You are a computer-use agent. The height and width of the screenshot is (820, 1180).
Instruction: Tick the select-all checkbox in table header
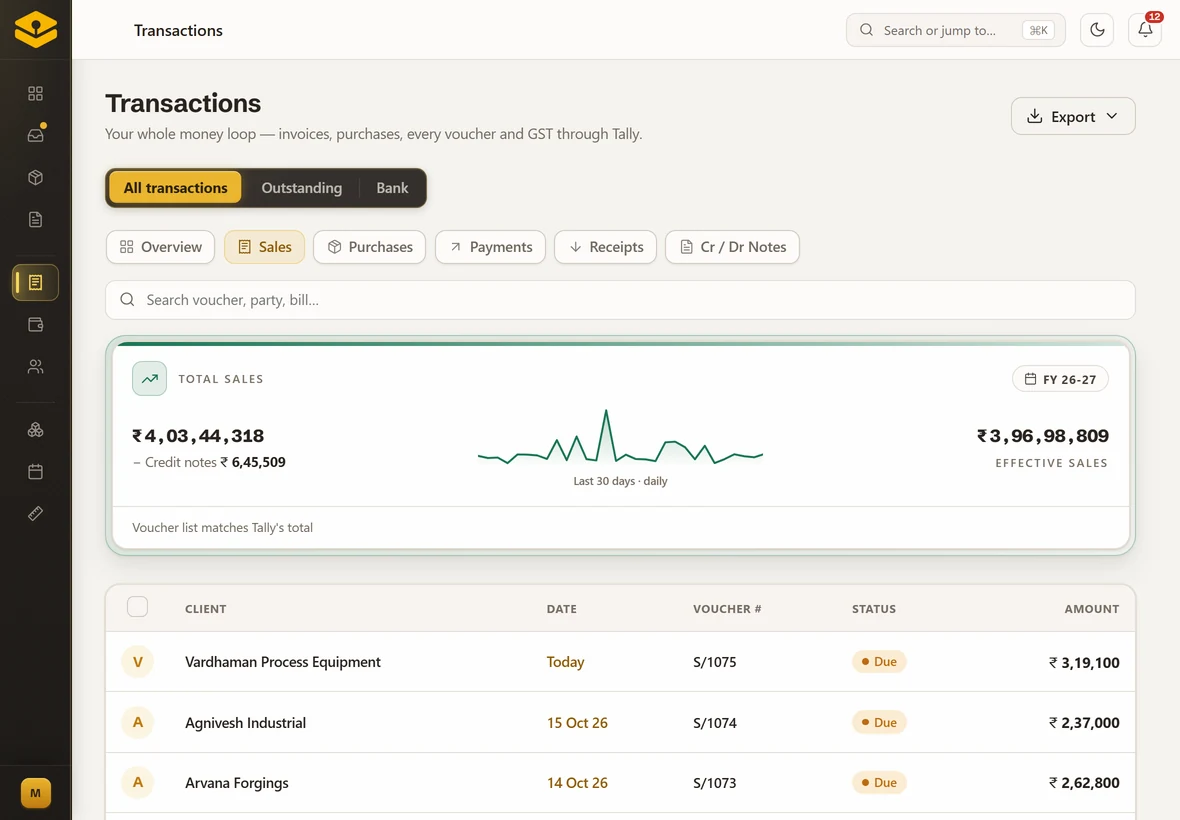pos(138,606)
